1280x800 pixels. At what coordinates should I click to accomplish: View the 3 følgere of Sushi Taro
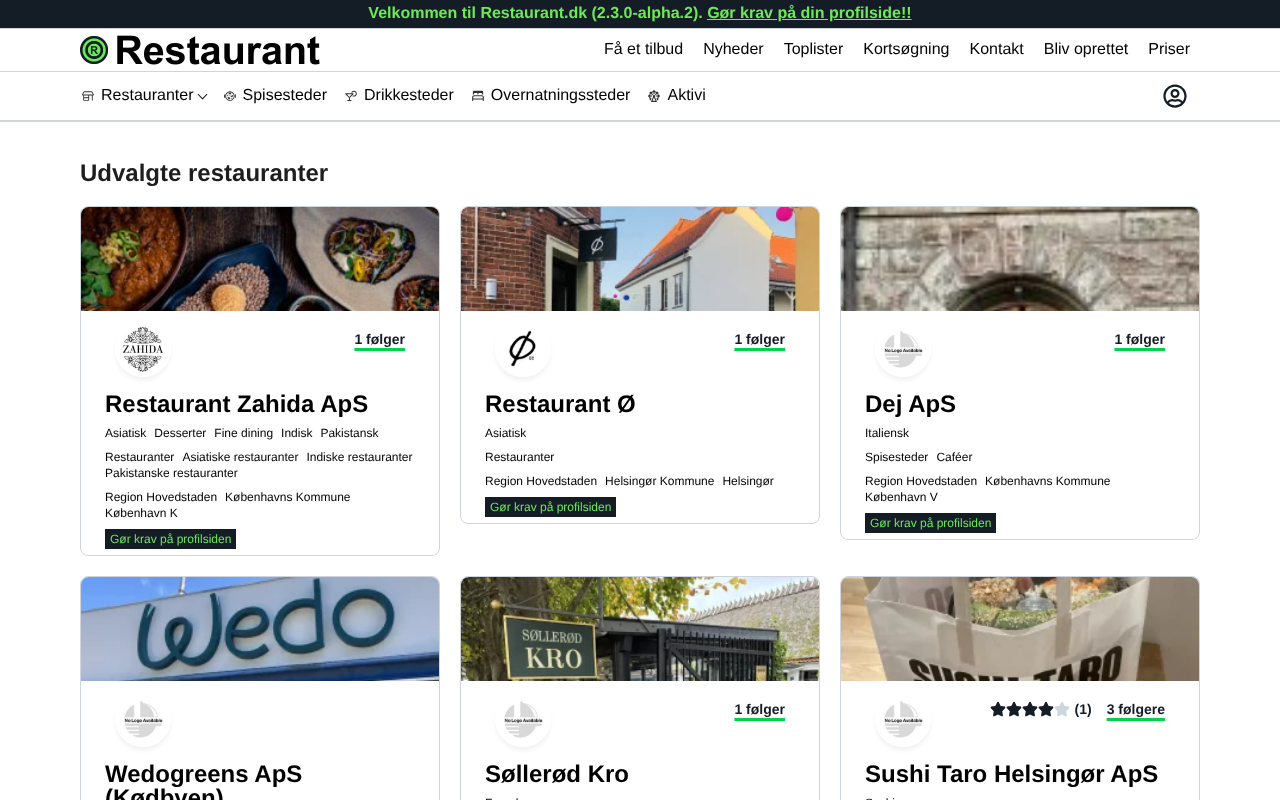(x=1135, y=710)
